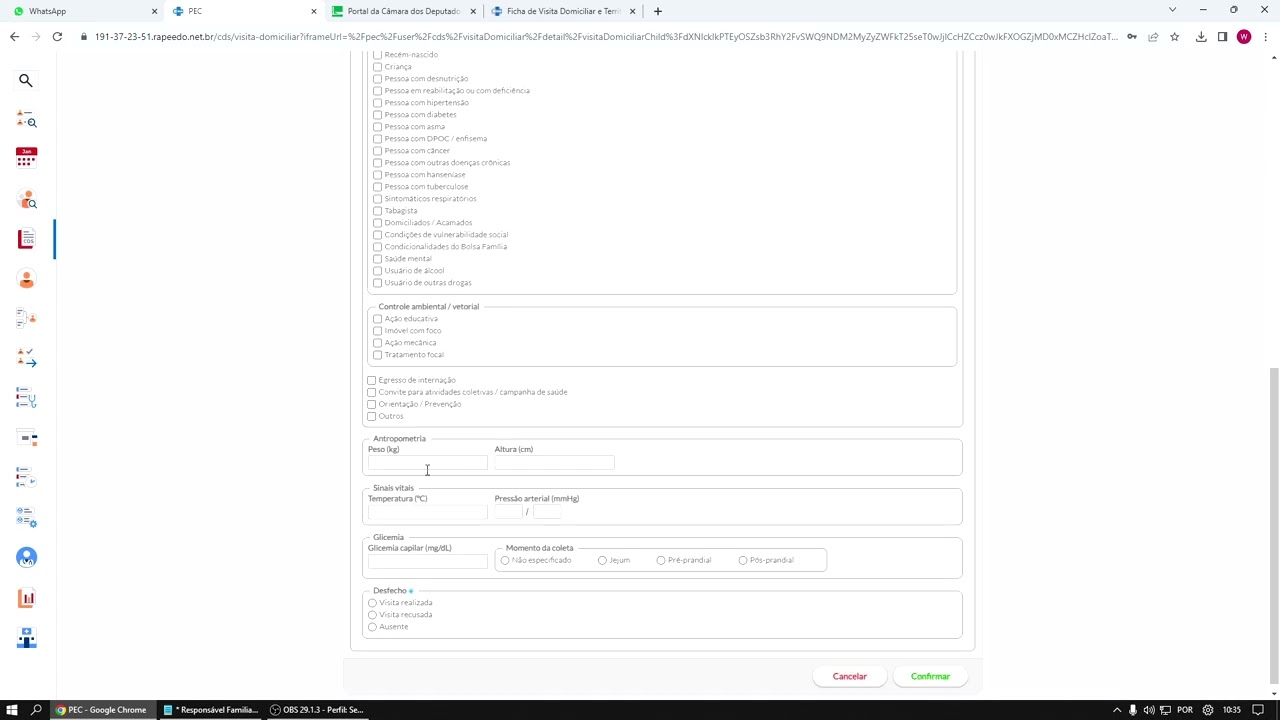Open the blue round family sidebar icon
Screen dimensions: 1280x720
26,557
